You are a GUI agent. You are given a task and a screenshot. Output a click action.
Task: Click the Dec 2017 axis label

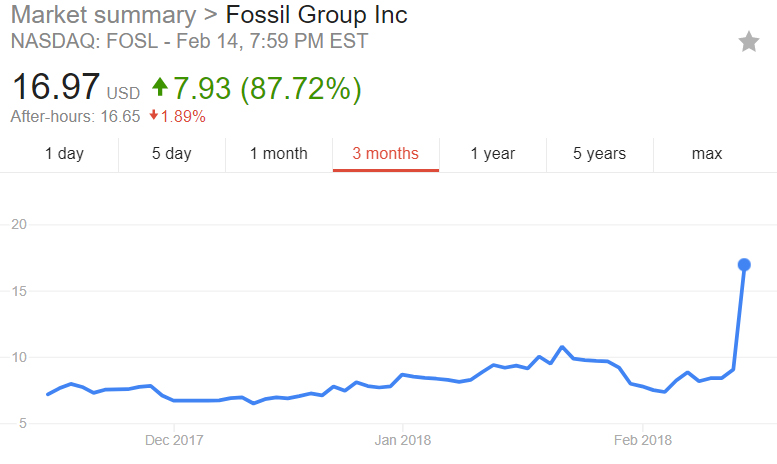174,440
